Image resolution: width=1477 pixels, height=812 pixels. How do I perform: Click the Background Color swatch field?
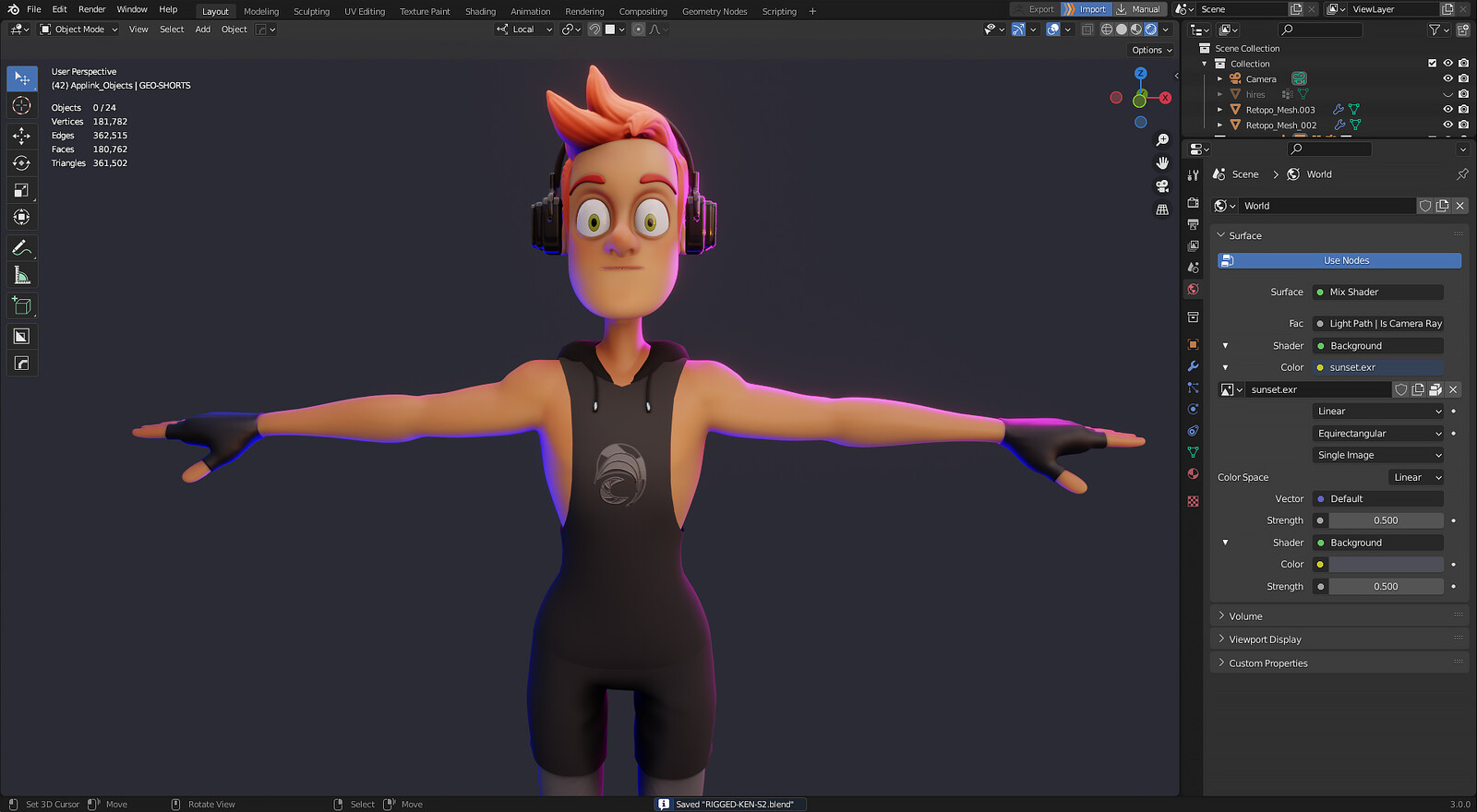coord(1386,565)
